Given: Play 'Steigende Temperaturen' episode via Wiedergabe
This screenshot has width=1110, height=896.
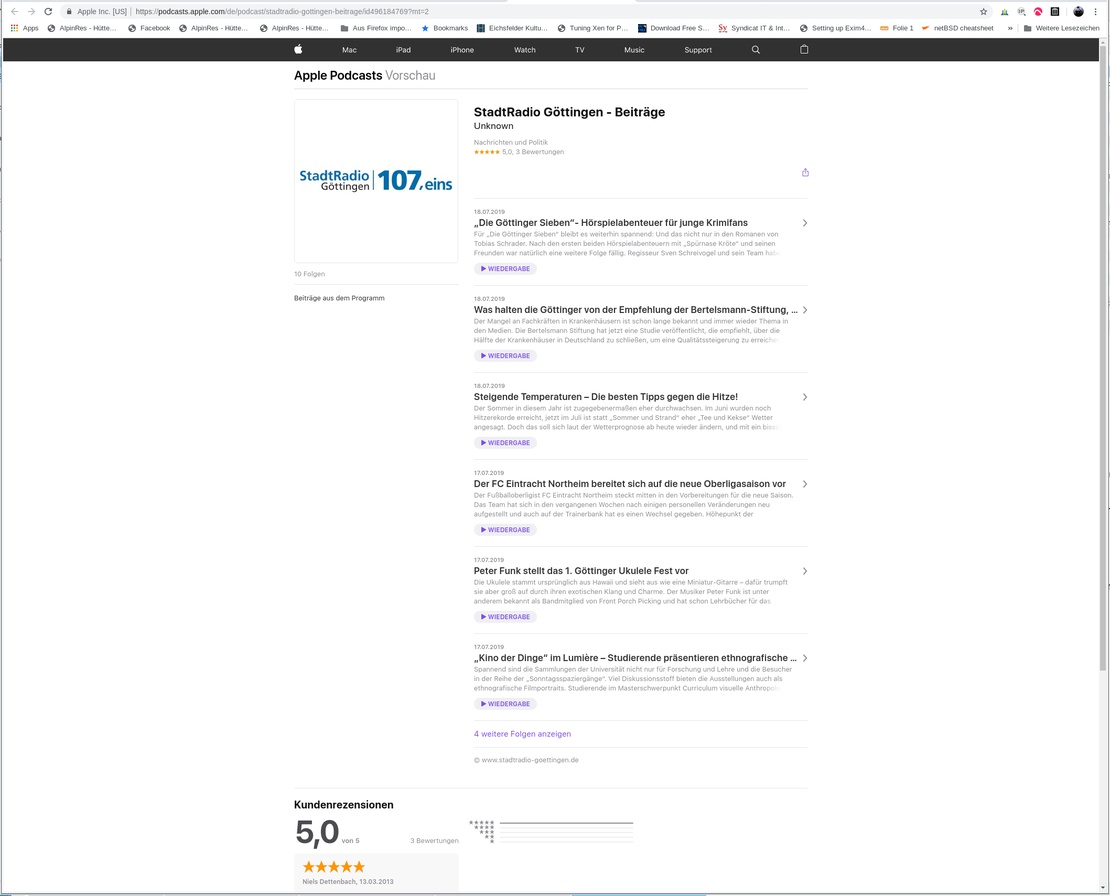Looking at the screenshot, I should [x=505, y=443].
